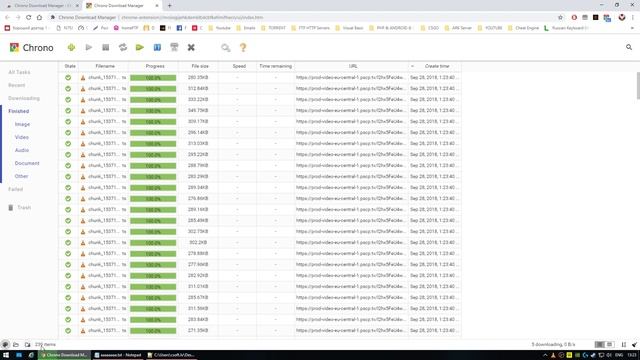Click the browser Home icon
This screenshot has height=360, width=640.
click(39, 18)
